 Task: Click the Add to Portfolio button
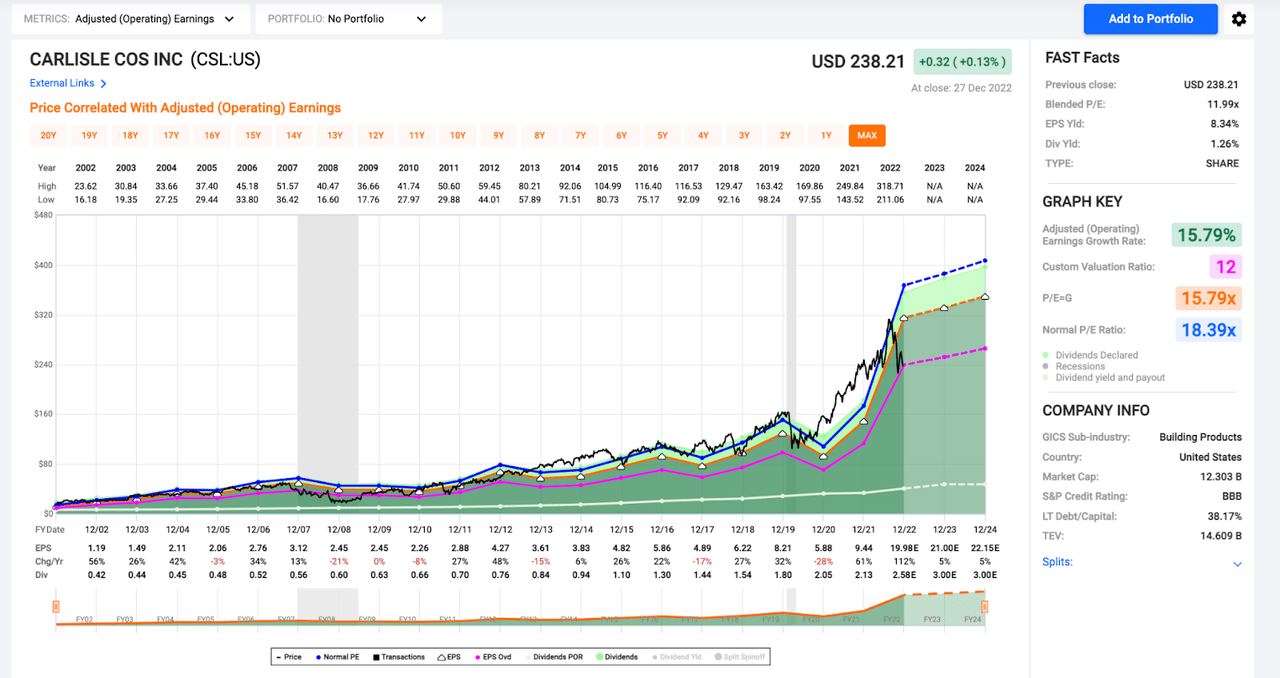[1150, 19]
